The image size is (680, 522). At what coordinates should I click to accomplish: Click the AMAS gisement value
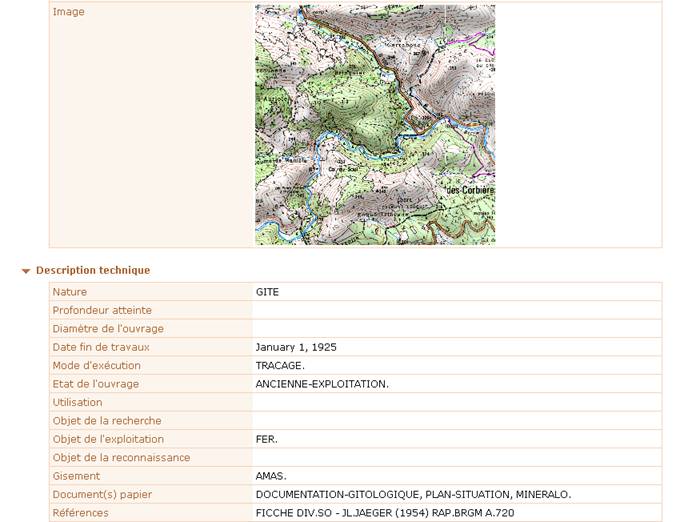click(x=271, y=476)
